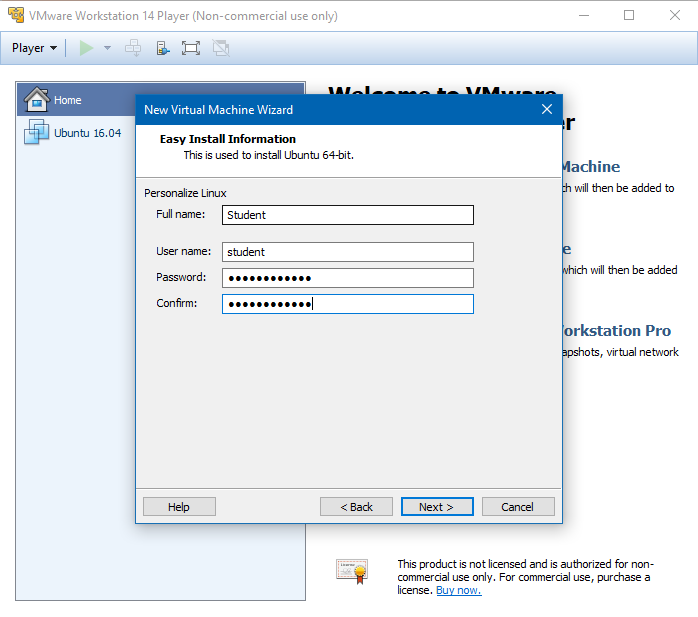Minimize the VMware Player window
Viewport: 698px width, 617px height.
point(584,16)
